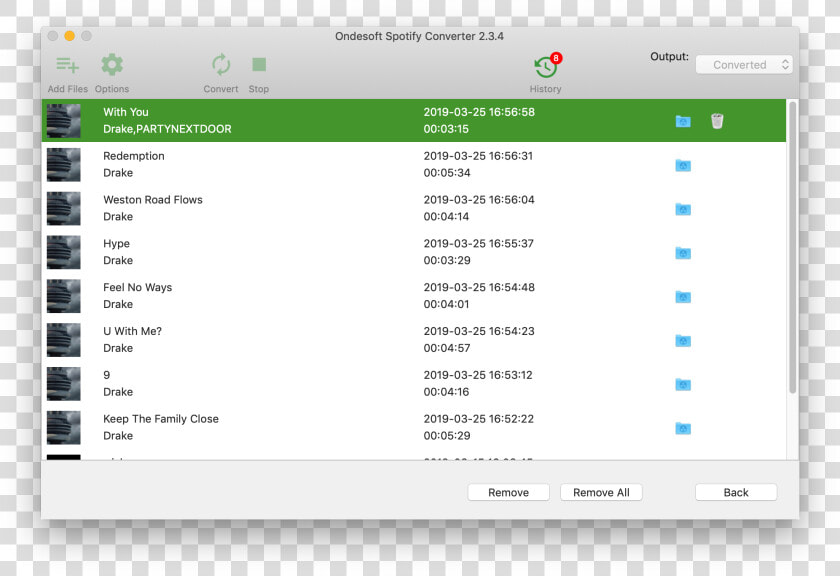Open folder for With You track
The image size is (840, 576).
pyautogui.click(x=683, y=122)
